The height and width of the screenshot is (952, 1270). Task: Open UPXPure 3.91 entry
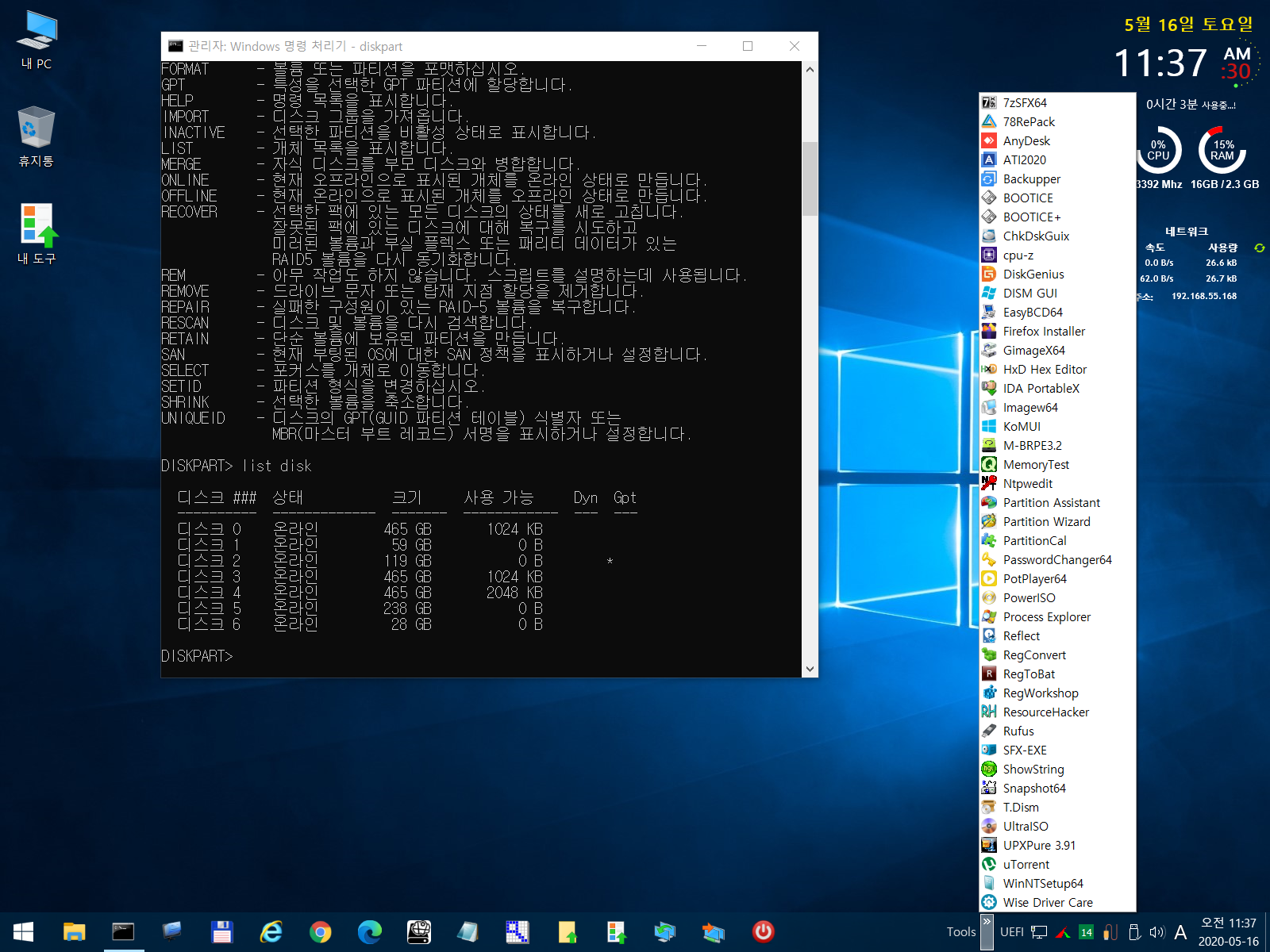[1056, 845]
